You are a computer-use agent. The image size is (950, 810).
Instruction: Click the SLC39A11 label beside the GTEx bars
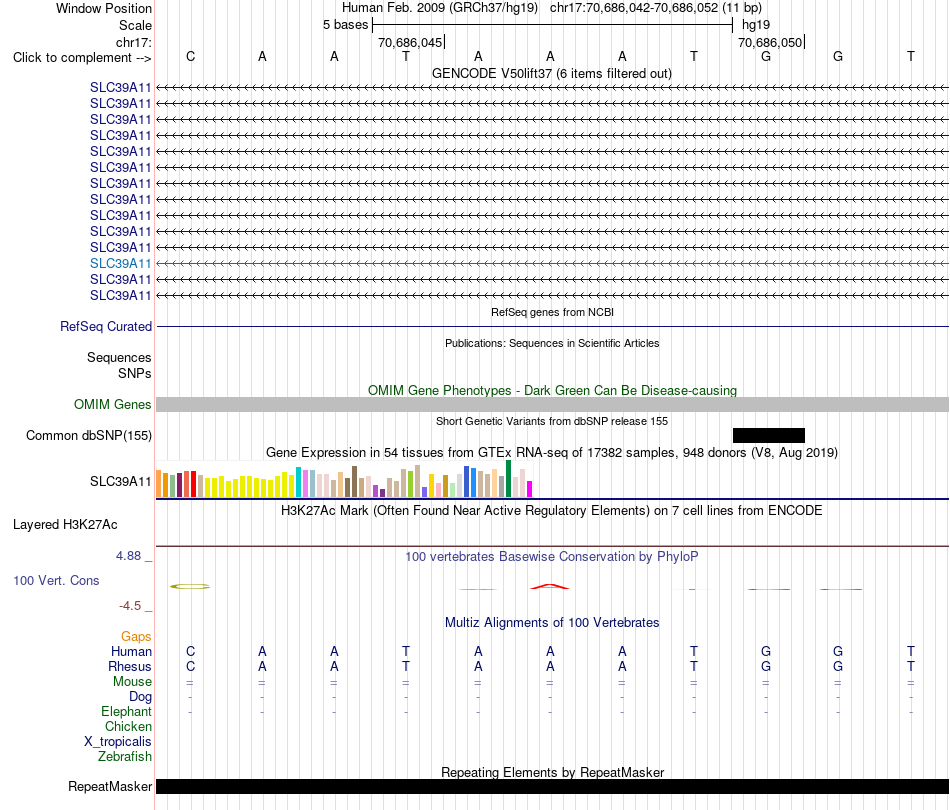pos(121,482)
